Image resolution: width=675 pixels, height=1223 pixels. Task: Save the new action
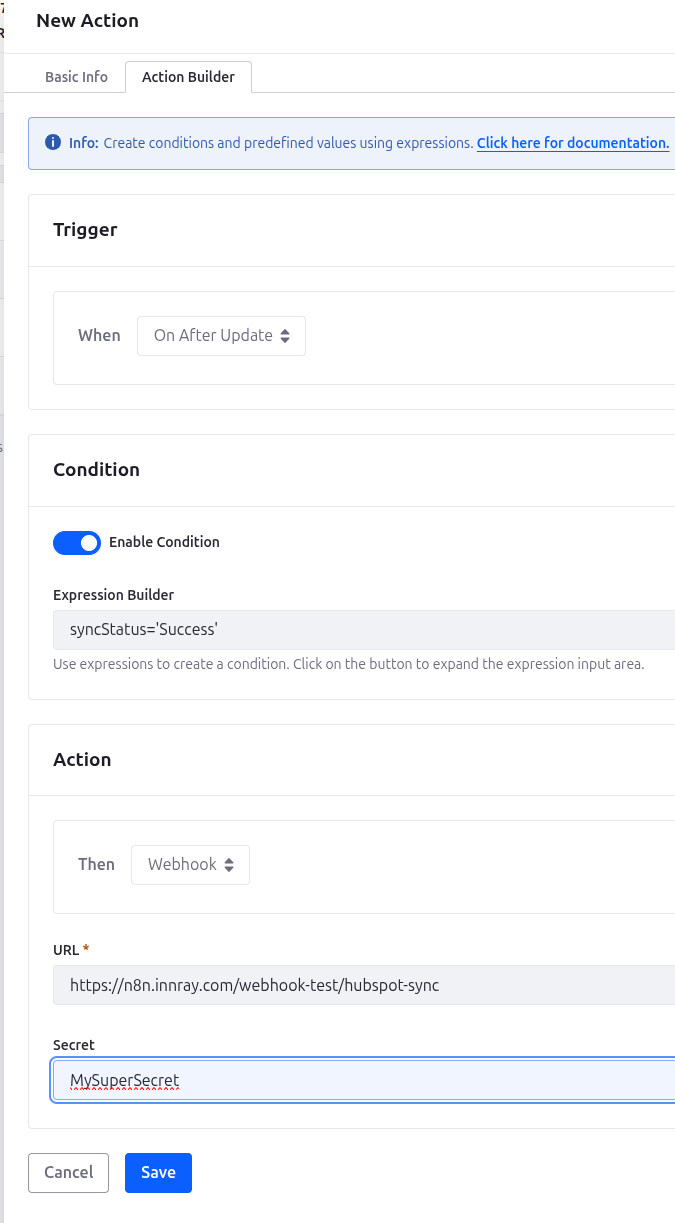pyautogui.click(x=158, y=1172)
